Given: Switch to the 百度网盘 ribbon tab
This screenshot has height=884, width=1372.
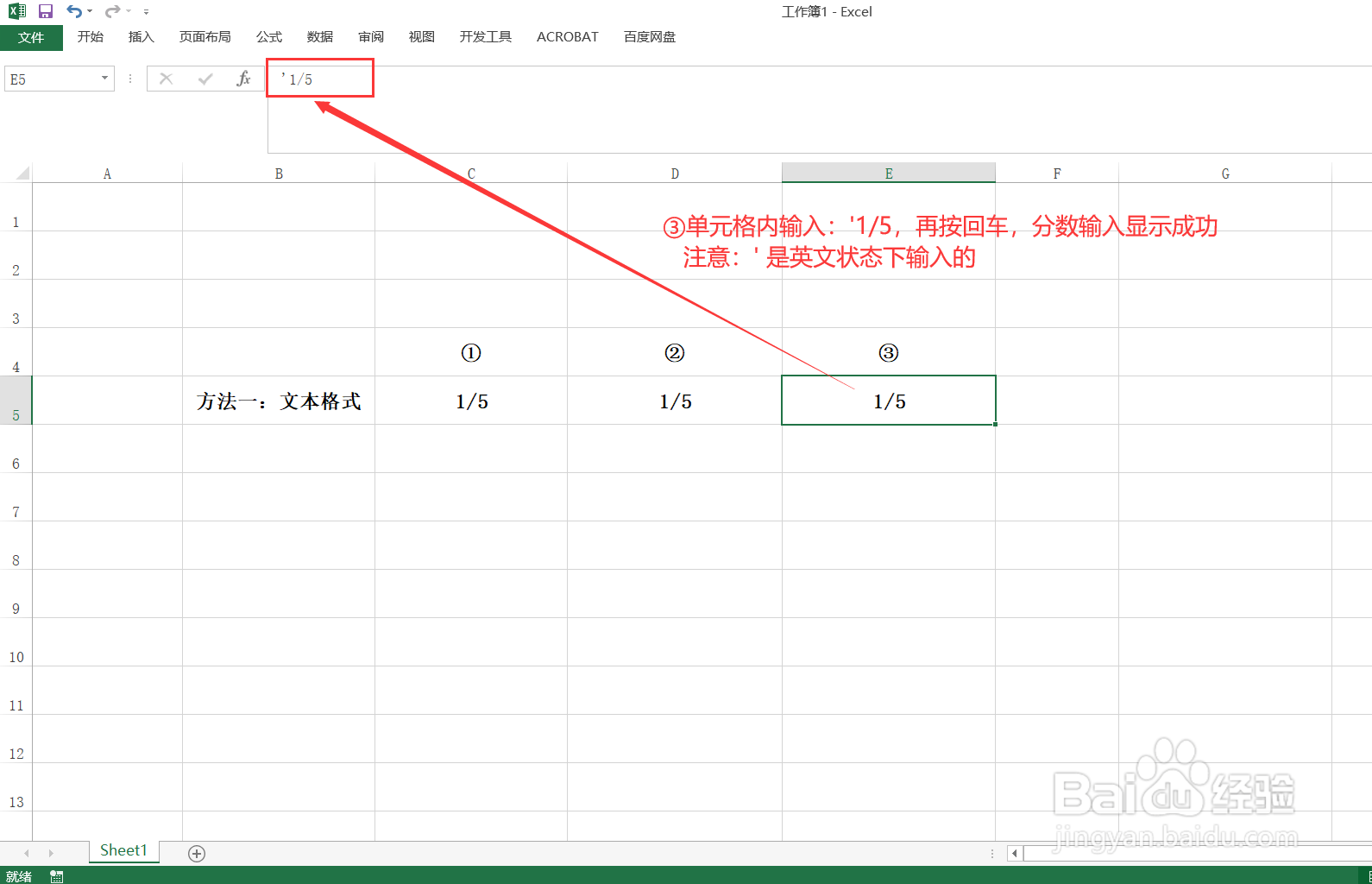Looking at the screenshot, I should coord(650,37).
